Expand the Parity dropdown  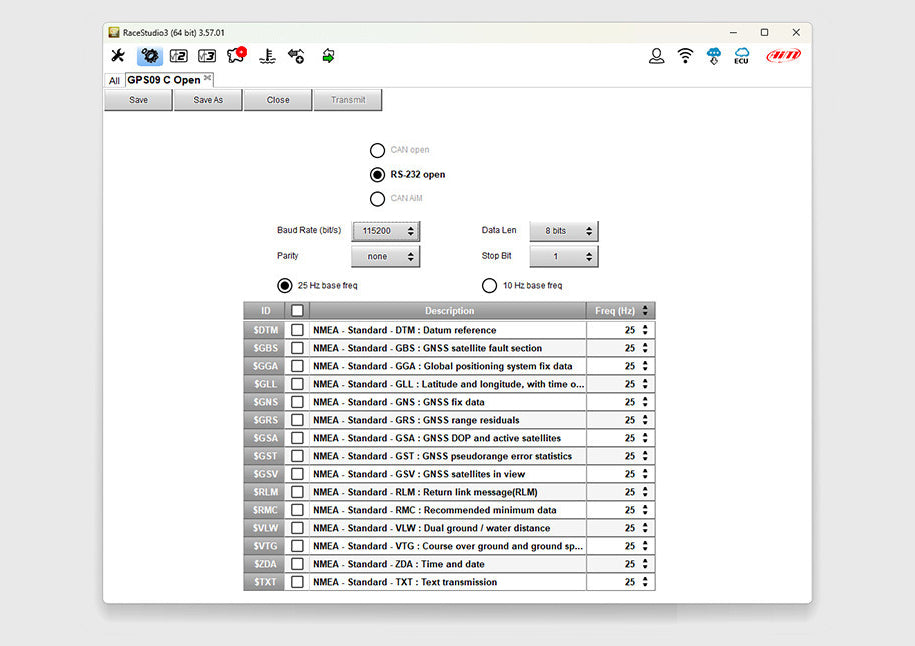click(x=385, y=257)
